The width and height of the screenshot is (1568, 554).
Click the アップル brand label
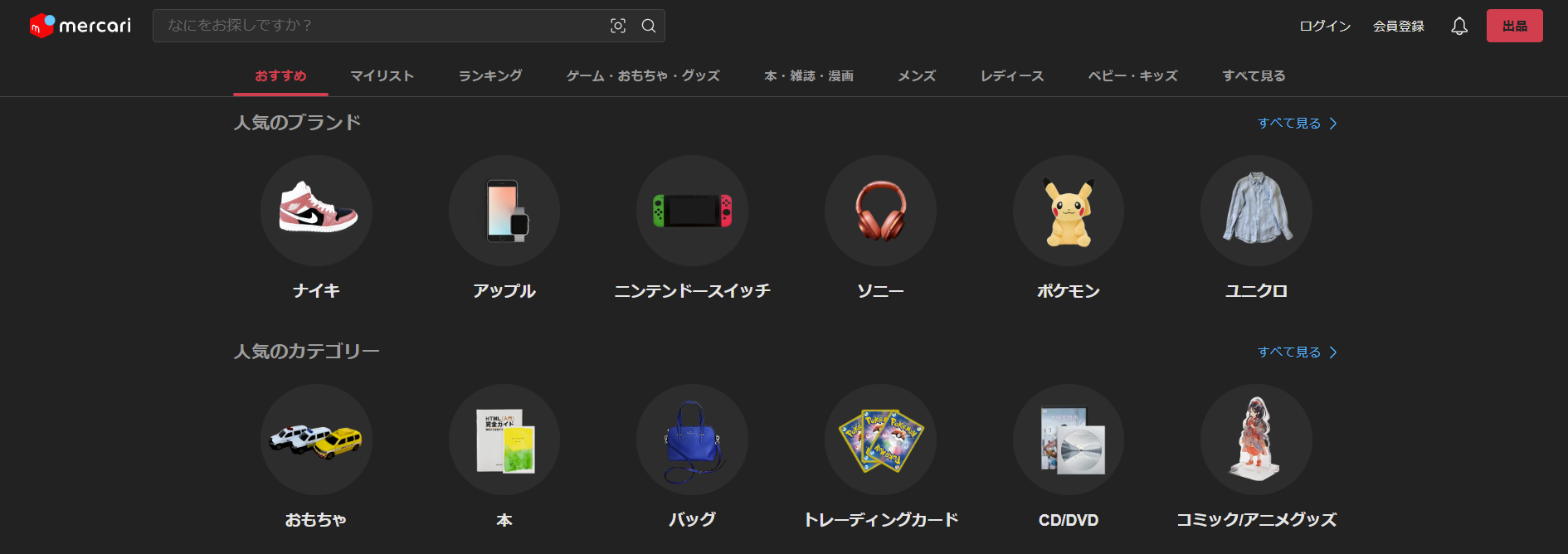click(x=504, y=291)
